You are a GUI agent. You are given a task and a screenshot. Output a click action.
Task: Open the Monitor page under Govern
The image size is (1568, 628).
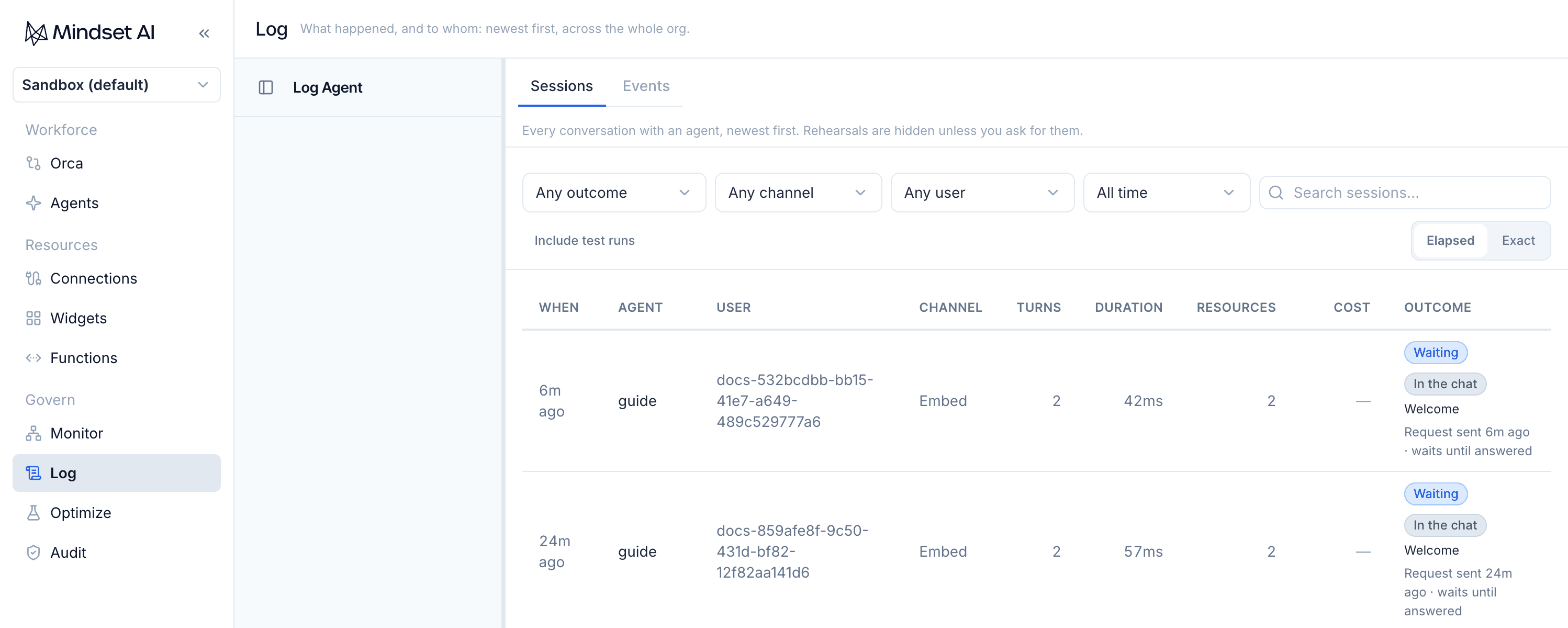[117, 433]
